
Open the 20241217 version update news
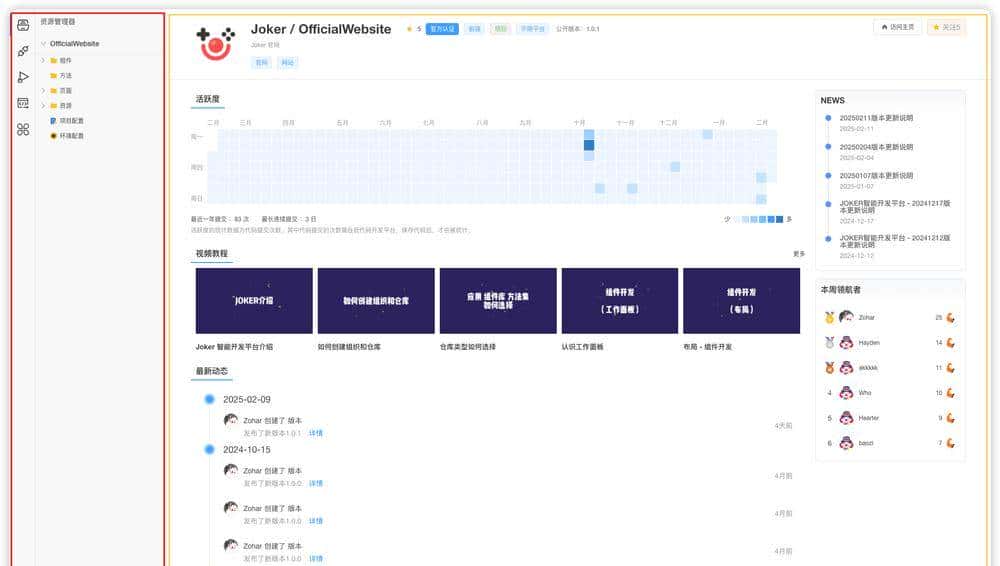(x=894, y=207)
